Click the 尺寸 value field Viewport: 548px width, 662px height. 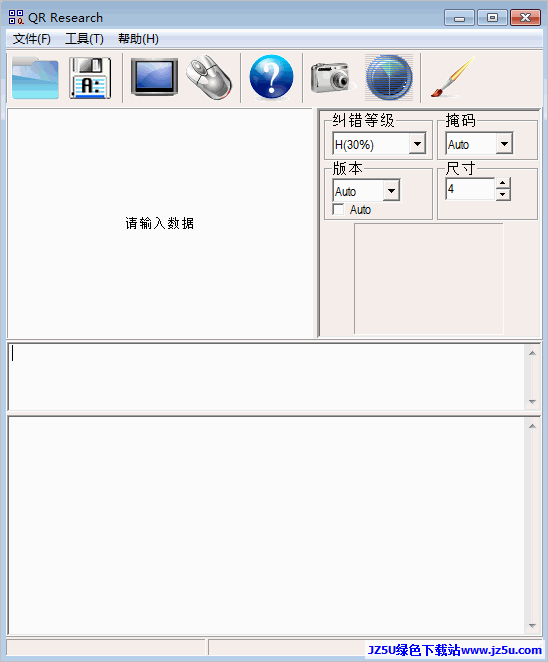tap(470, 189)
